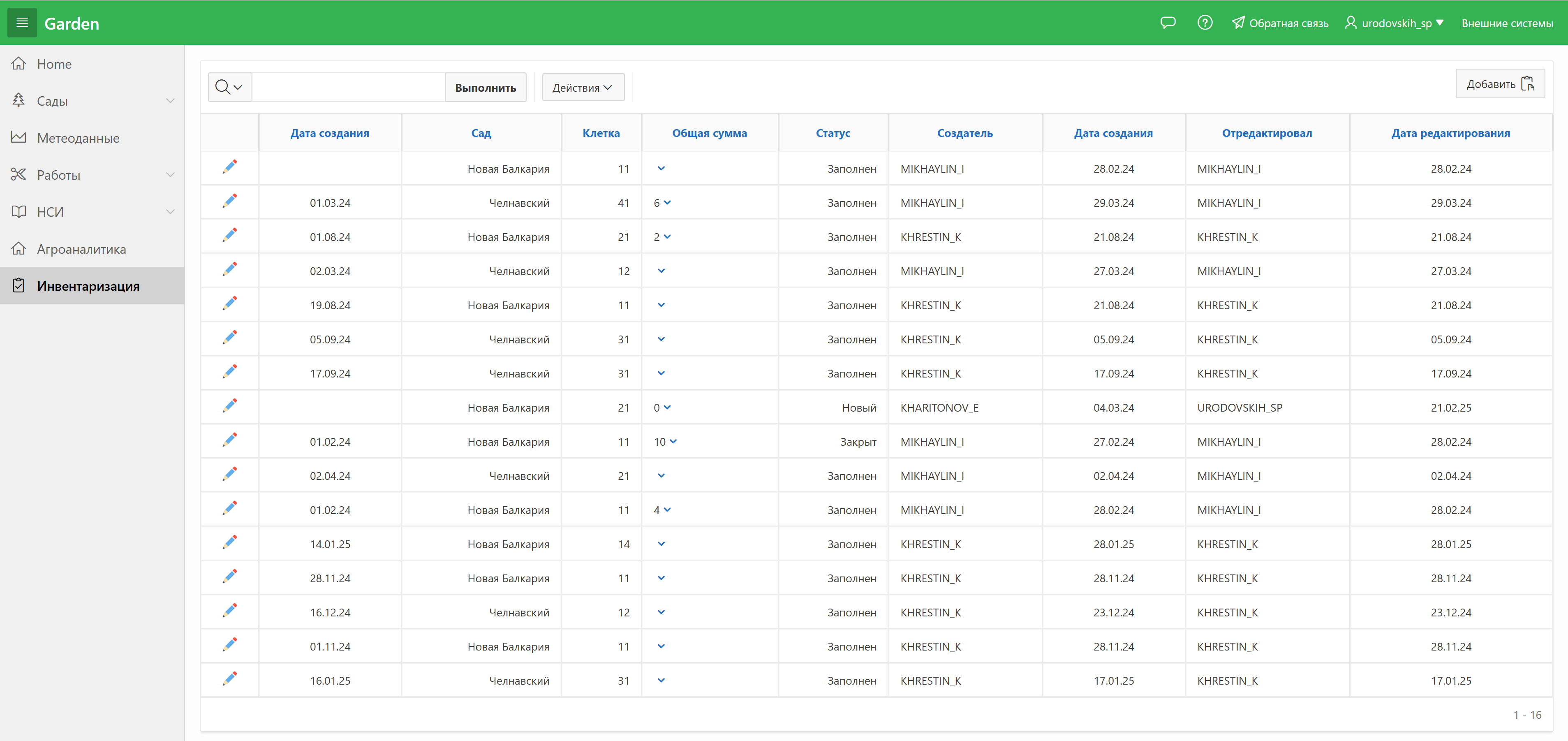The image size is (1568, 741).
Task: Select Инвентаризация menu item
Action: 88,286
